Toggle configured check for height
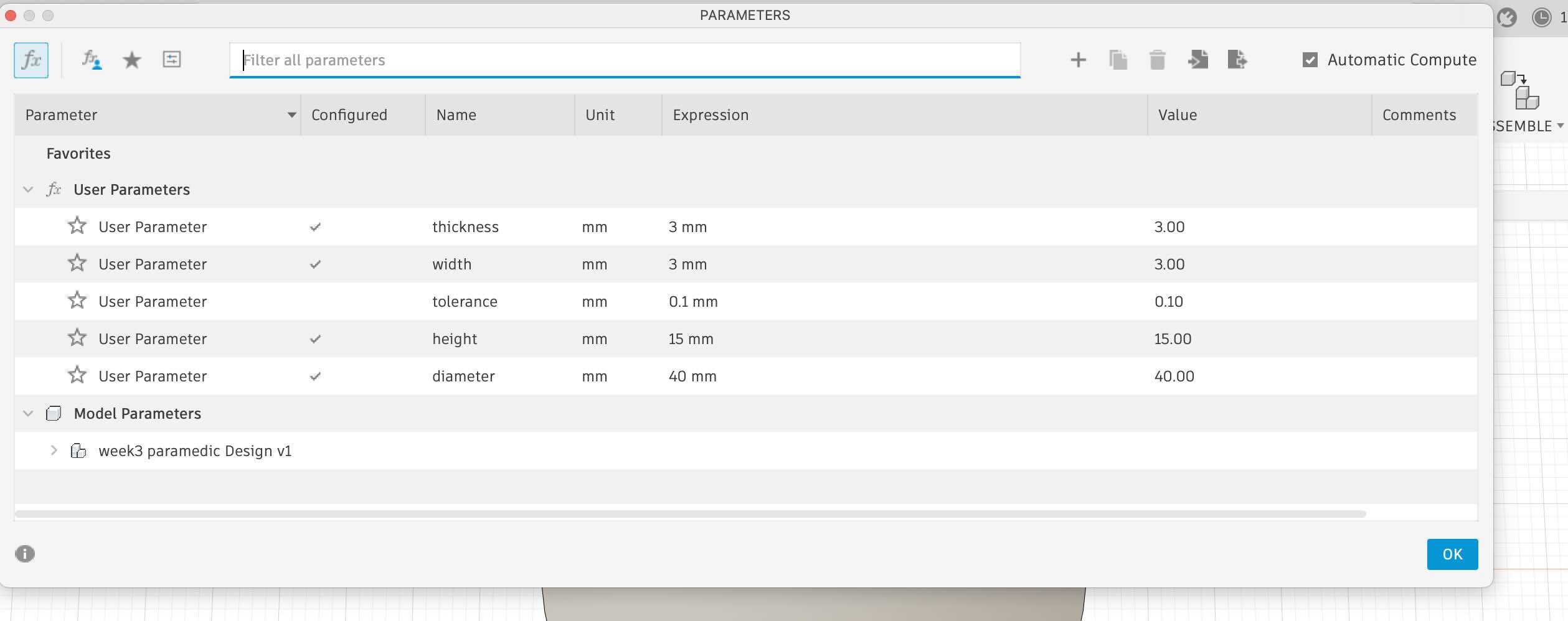1568x621 pixels. (x=315, y=339)
